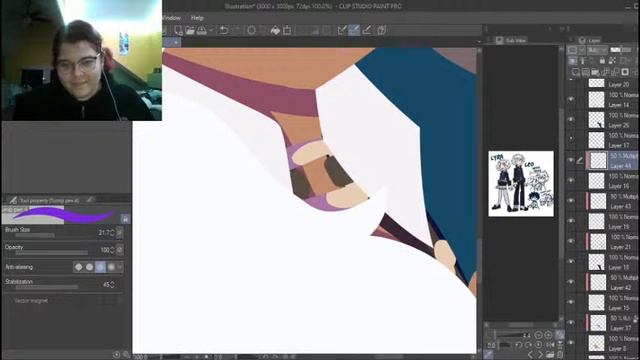Toggle visibility of Layer 21

[571, 241]
